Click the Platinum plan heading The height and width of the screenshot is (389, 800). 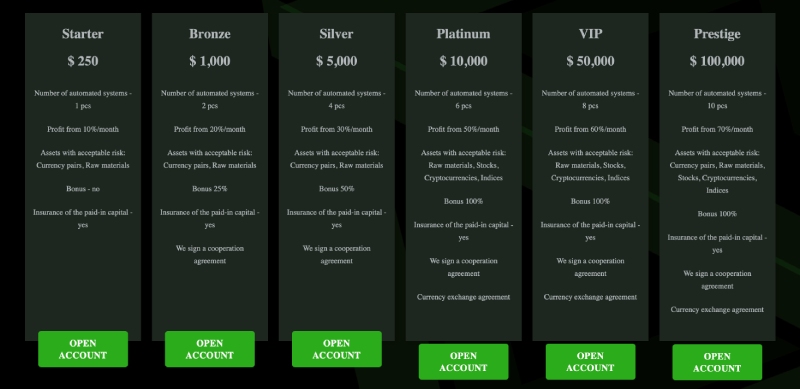click(x=463, y=34)
